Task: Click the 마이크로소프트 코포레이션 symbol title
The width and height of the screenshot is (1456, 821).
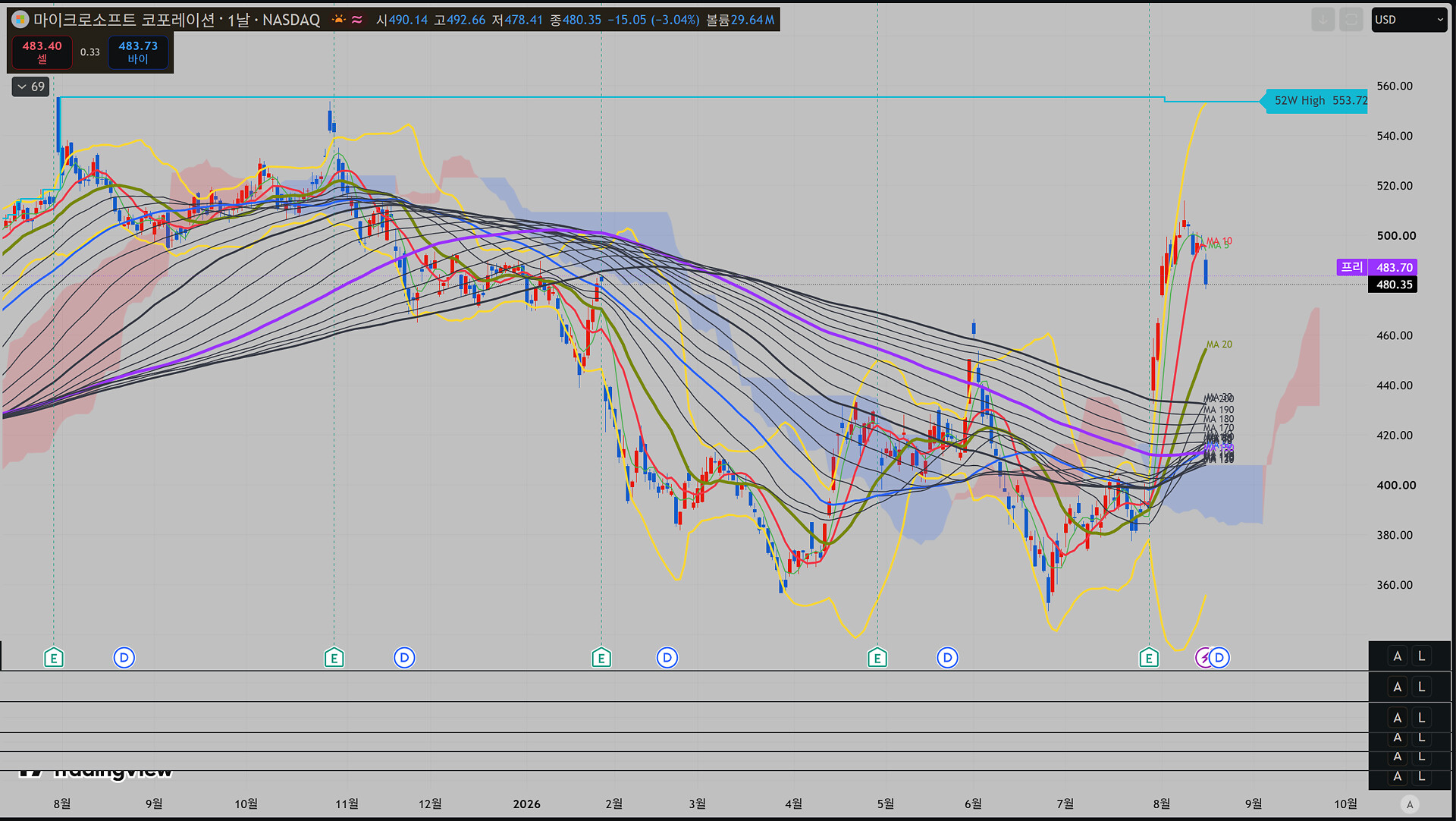Action: click(124, 20)
